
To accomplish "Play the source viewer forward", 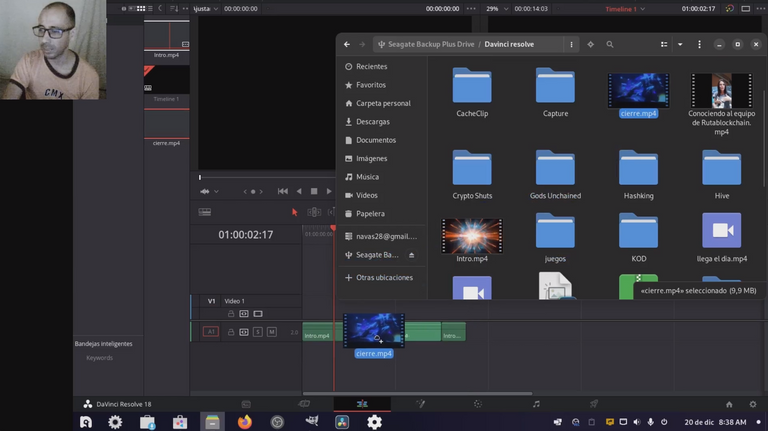I will coord(329,192).
